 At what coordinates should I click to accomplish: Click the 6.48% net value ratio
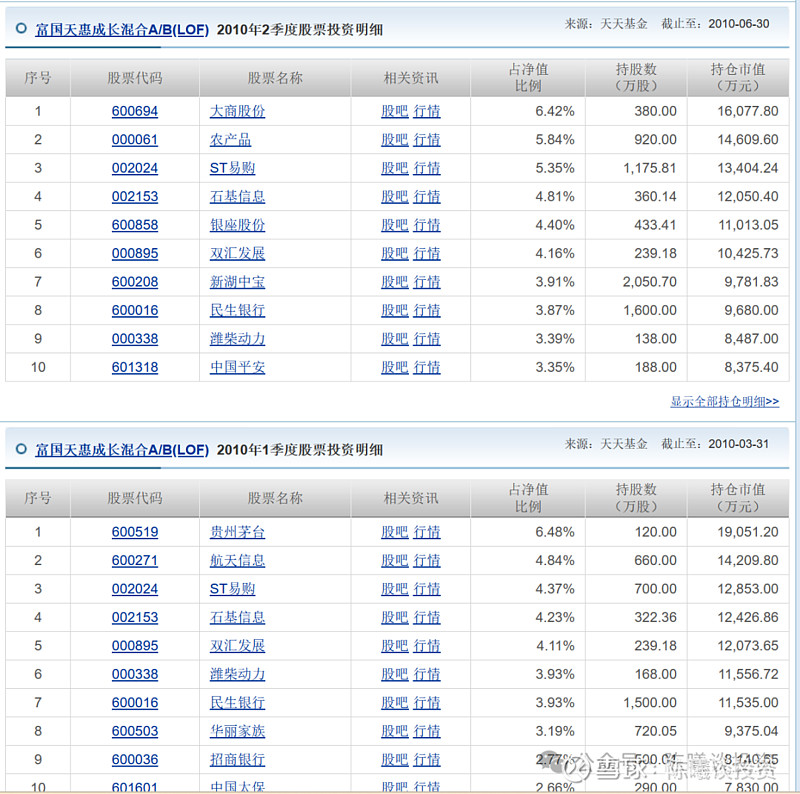(555, 532)
